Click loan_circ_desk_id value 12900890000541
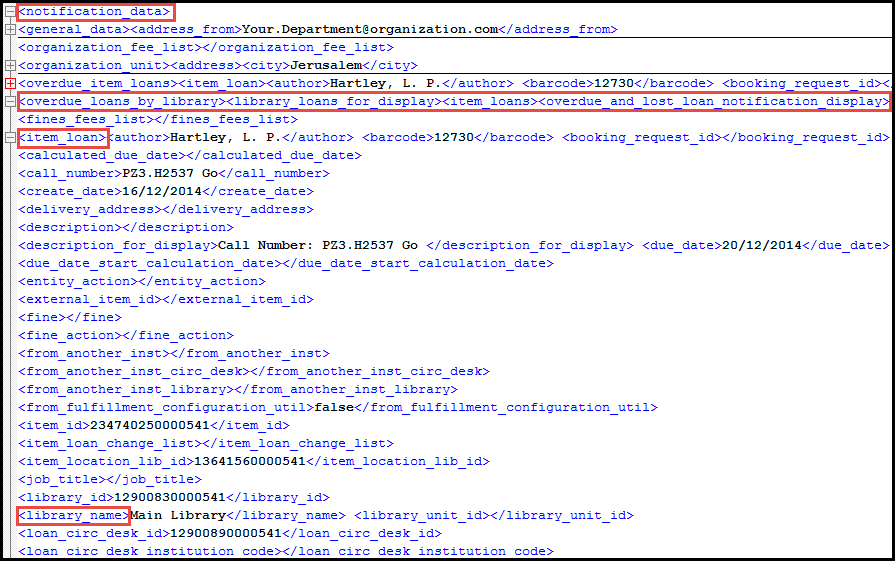The width and height of the screenshot is (895, 561). click(x=226, y=534)
